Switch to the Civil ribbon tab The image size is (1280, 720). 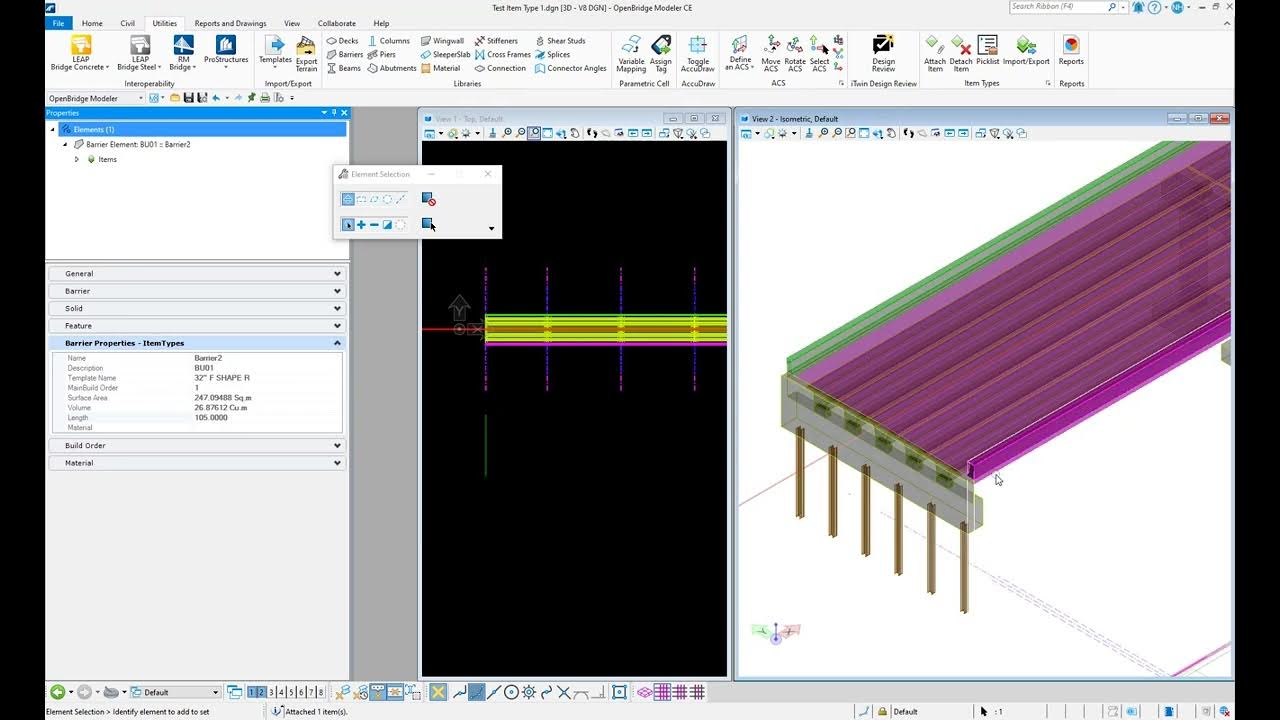coord(128,23)
